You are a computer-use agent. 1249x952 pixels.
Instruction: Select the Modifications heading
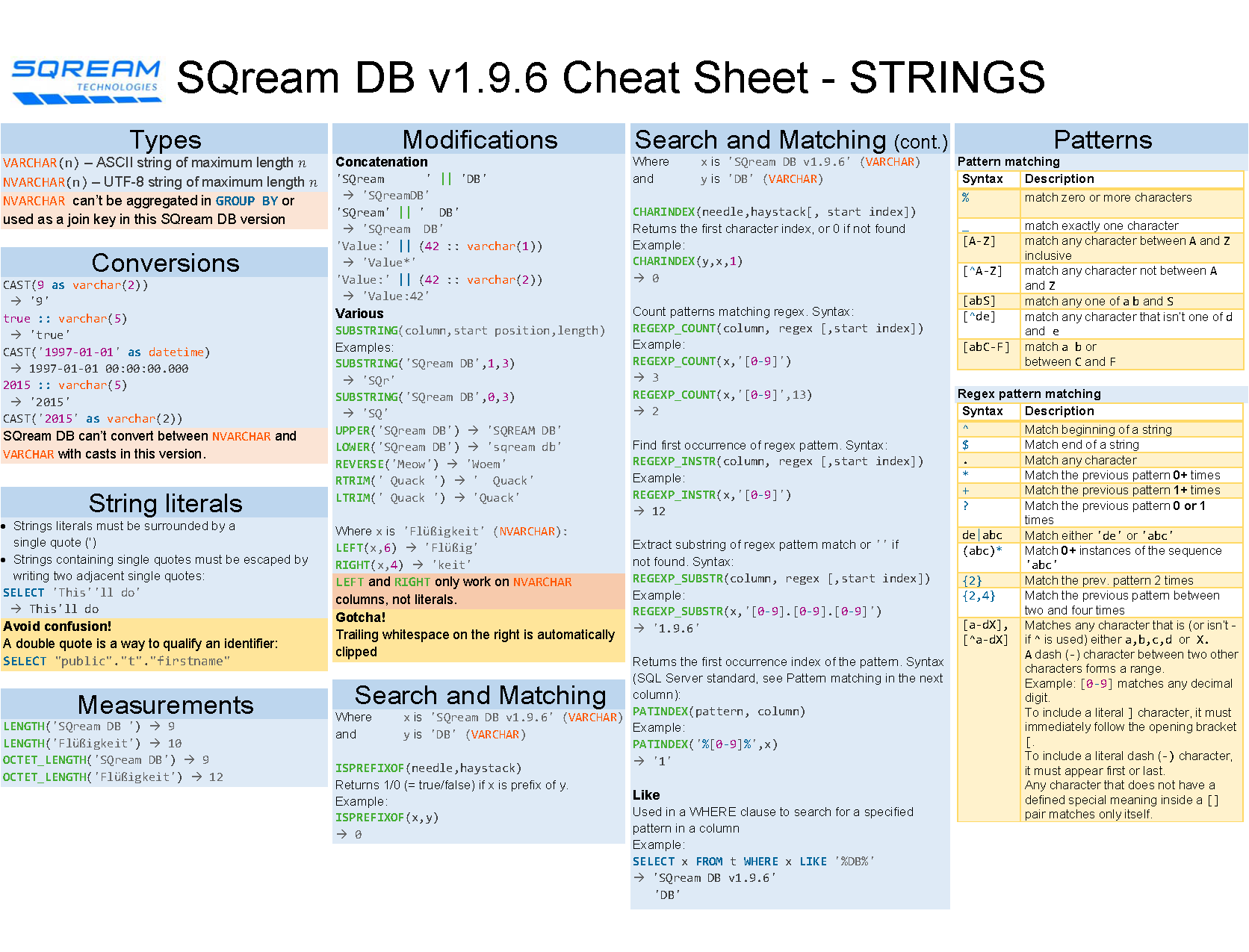tap(479, 140)
